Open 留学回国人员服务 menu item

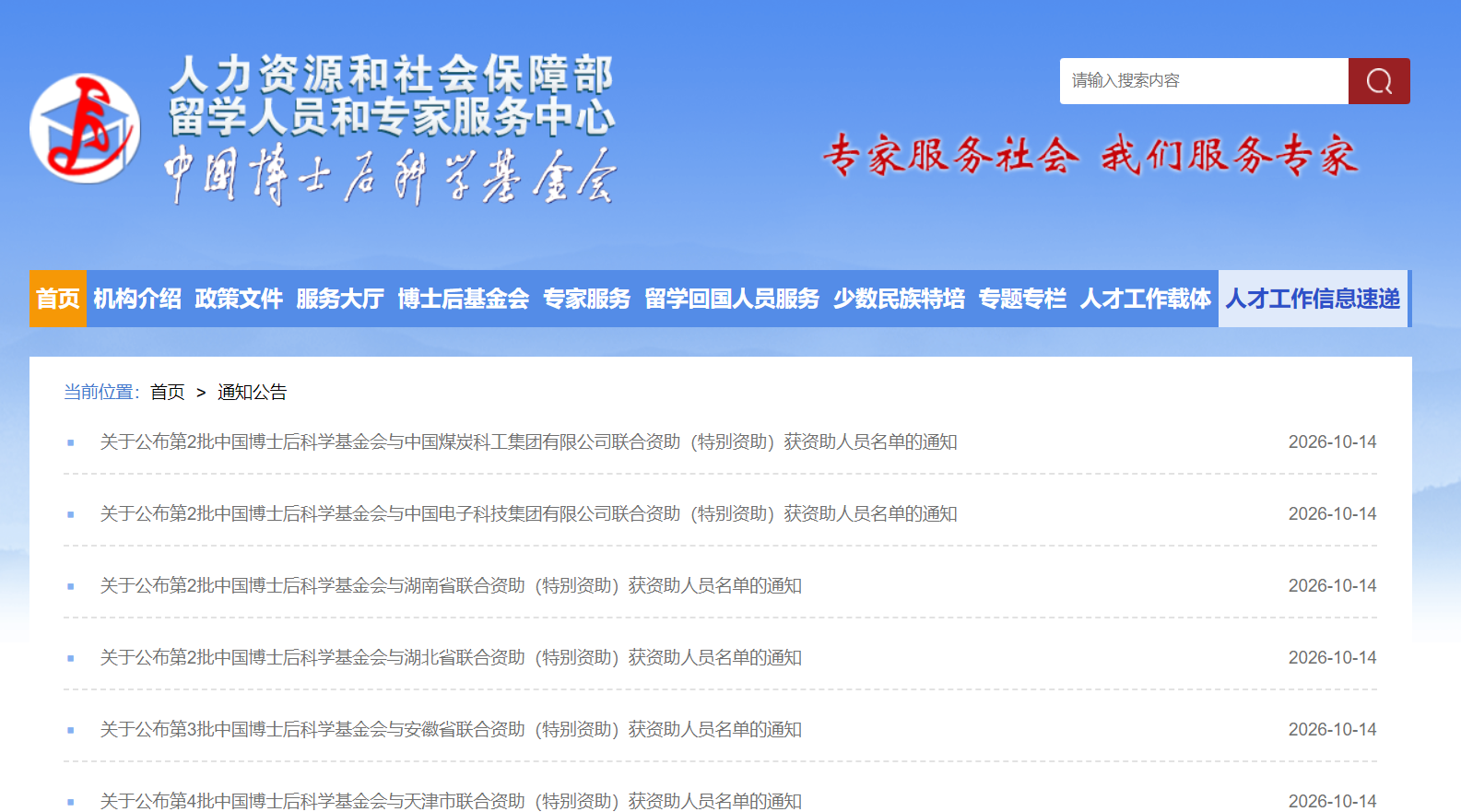732,299
